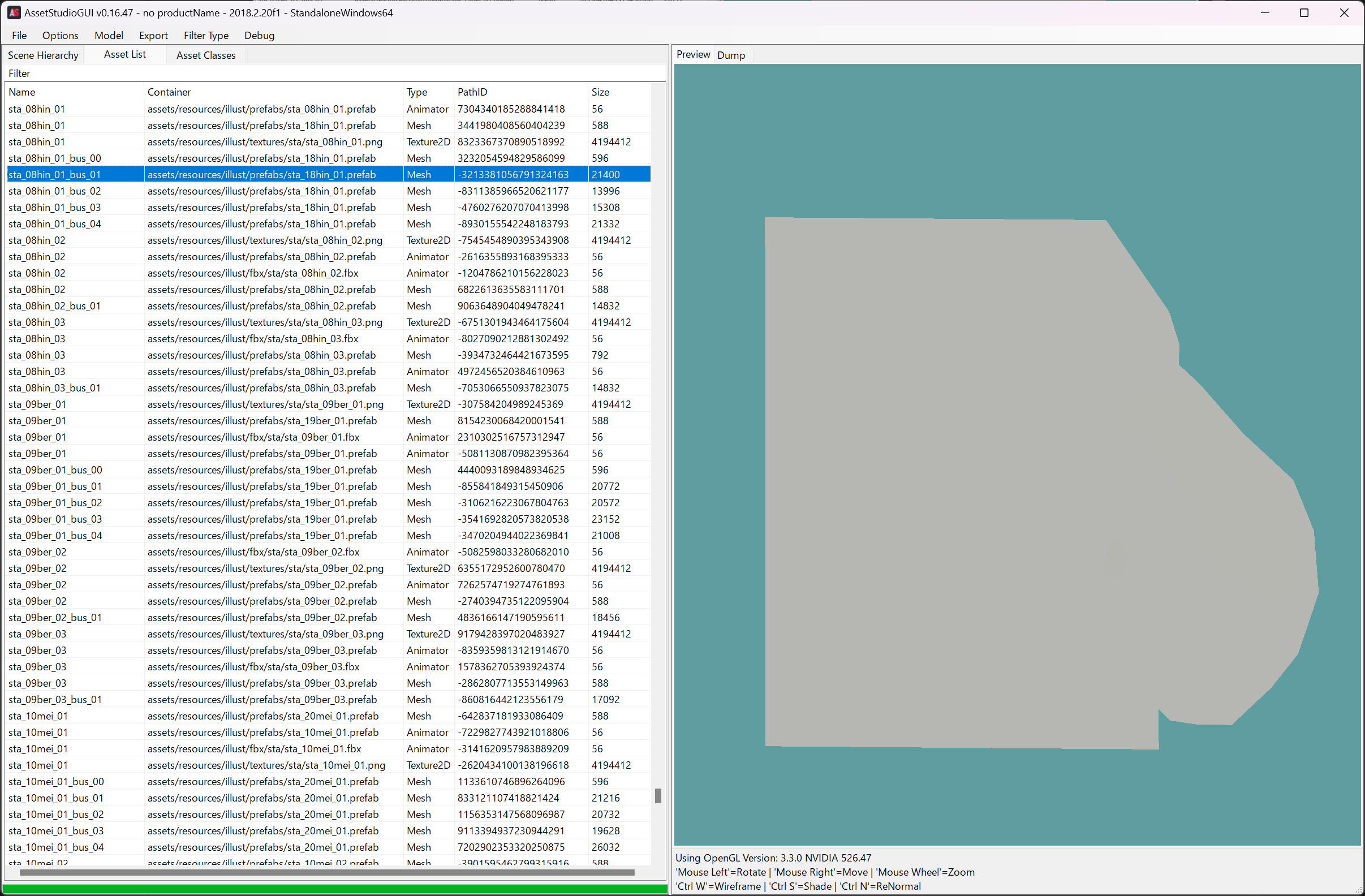Open the Filter Type menu
The image size is (1365, 896).
click(206, 36)
